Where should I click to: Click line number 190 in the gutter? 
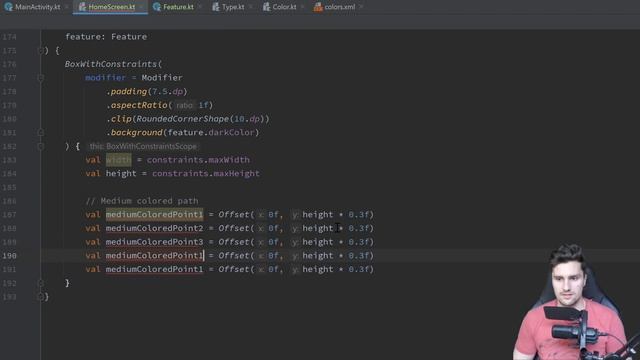tap(9, 256)
